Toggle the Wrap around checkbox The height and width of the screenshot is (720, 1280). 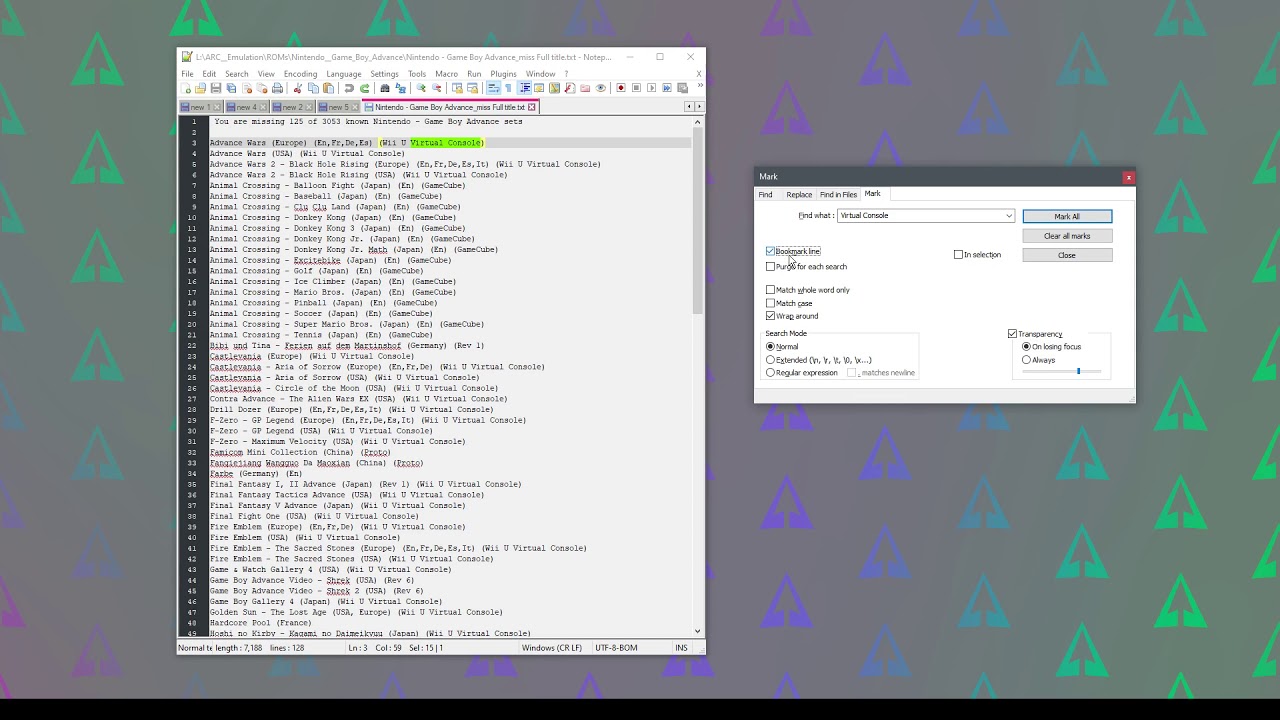point(770,316)
